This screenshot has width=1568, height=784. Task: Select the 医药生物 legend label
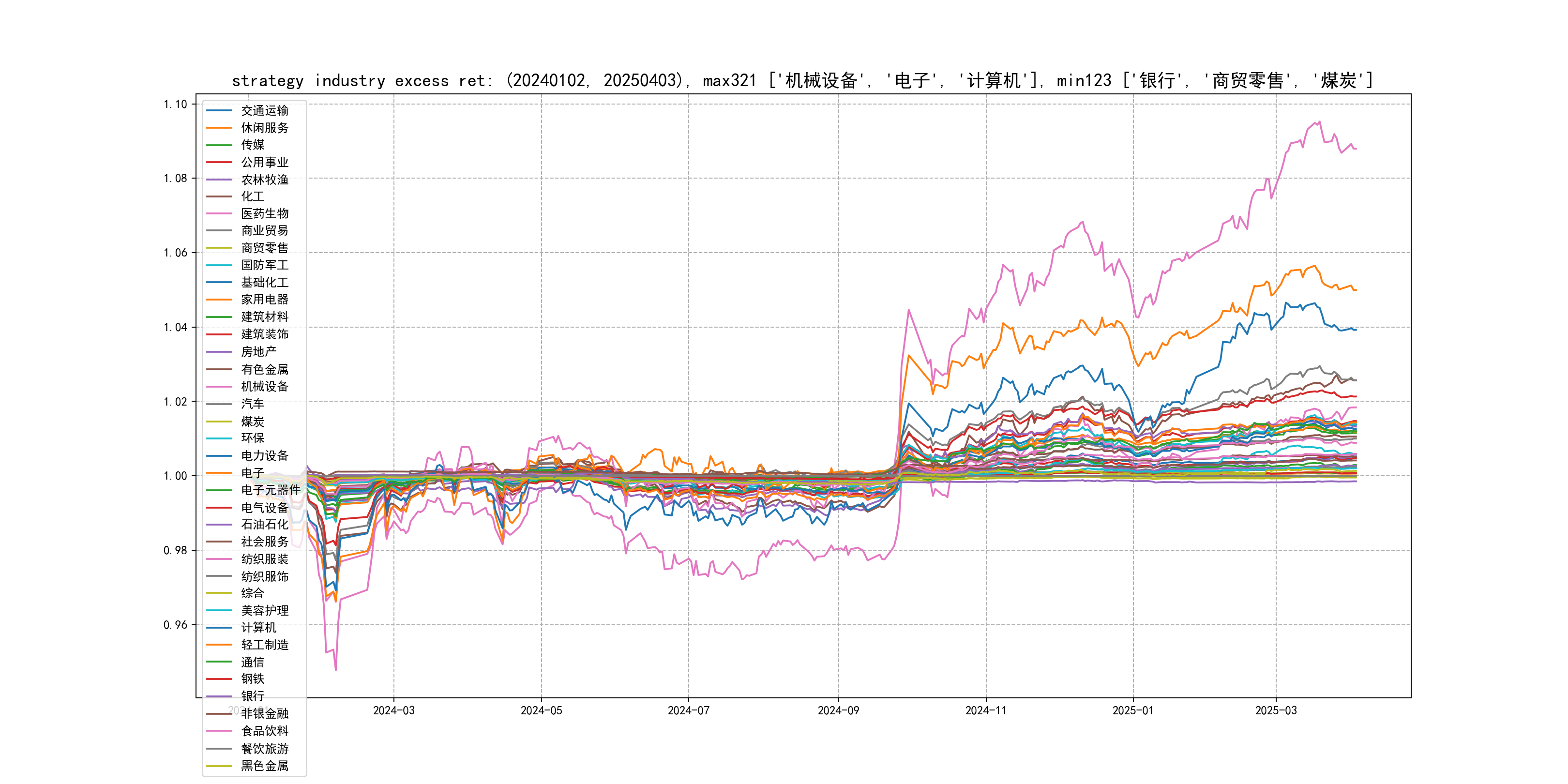click(x=264, y=213)
